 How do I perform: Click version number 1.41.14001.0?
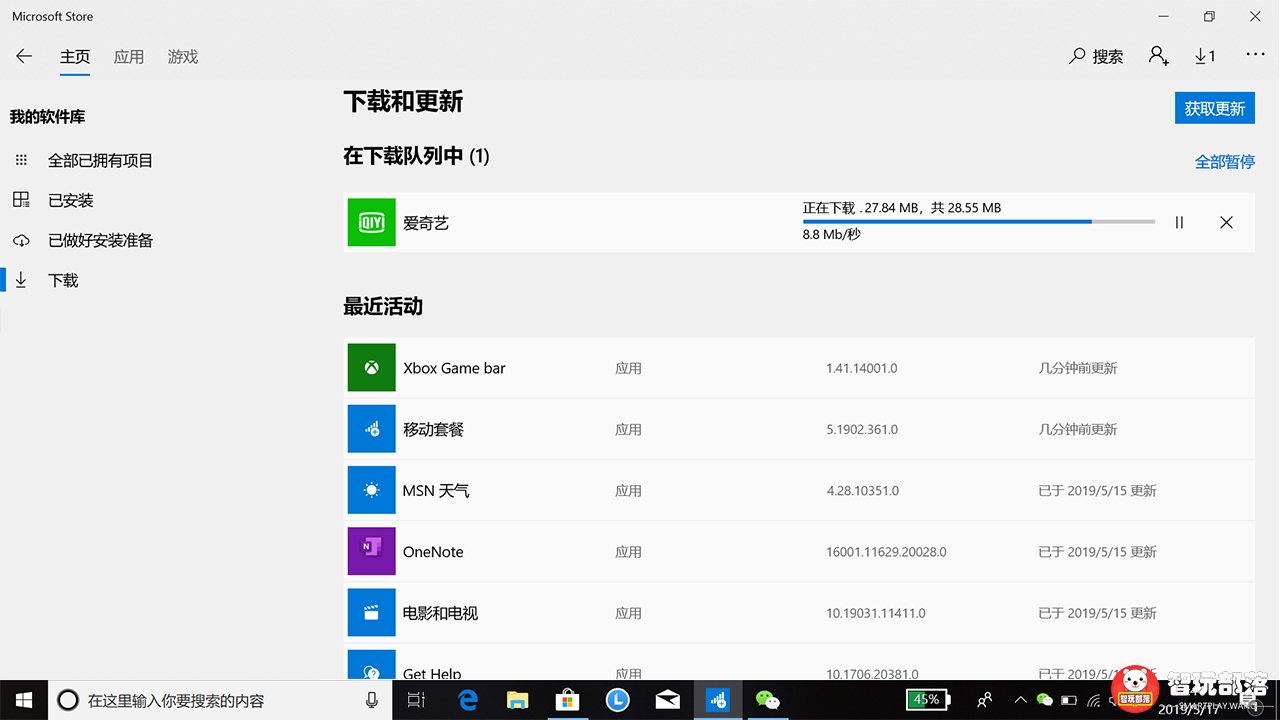[x=862, y=368]
